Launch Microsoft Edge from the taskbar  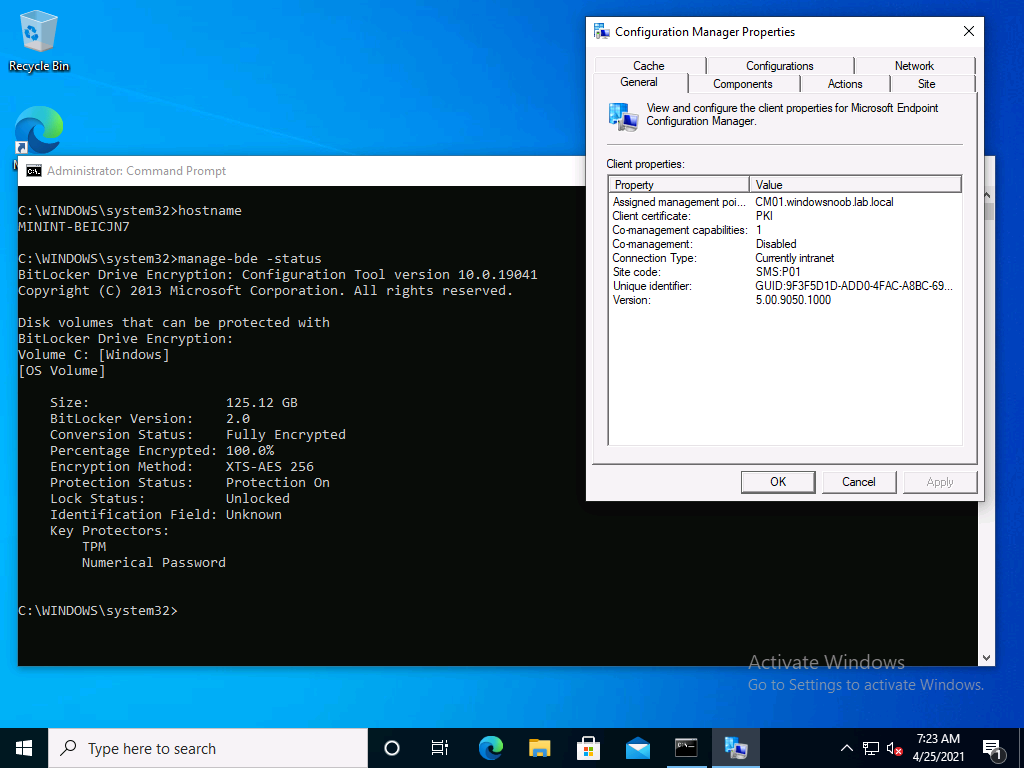(490, 748)
